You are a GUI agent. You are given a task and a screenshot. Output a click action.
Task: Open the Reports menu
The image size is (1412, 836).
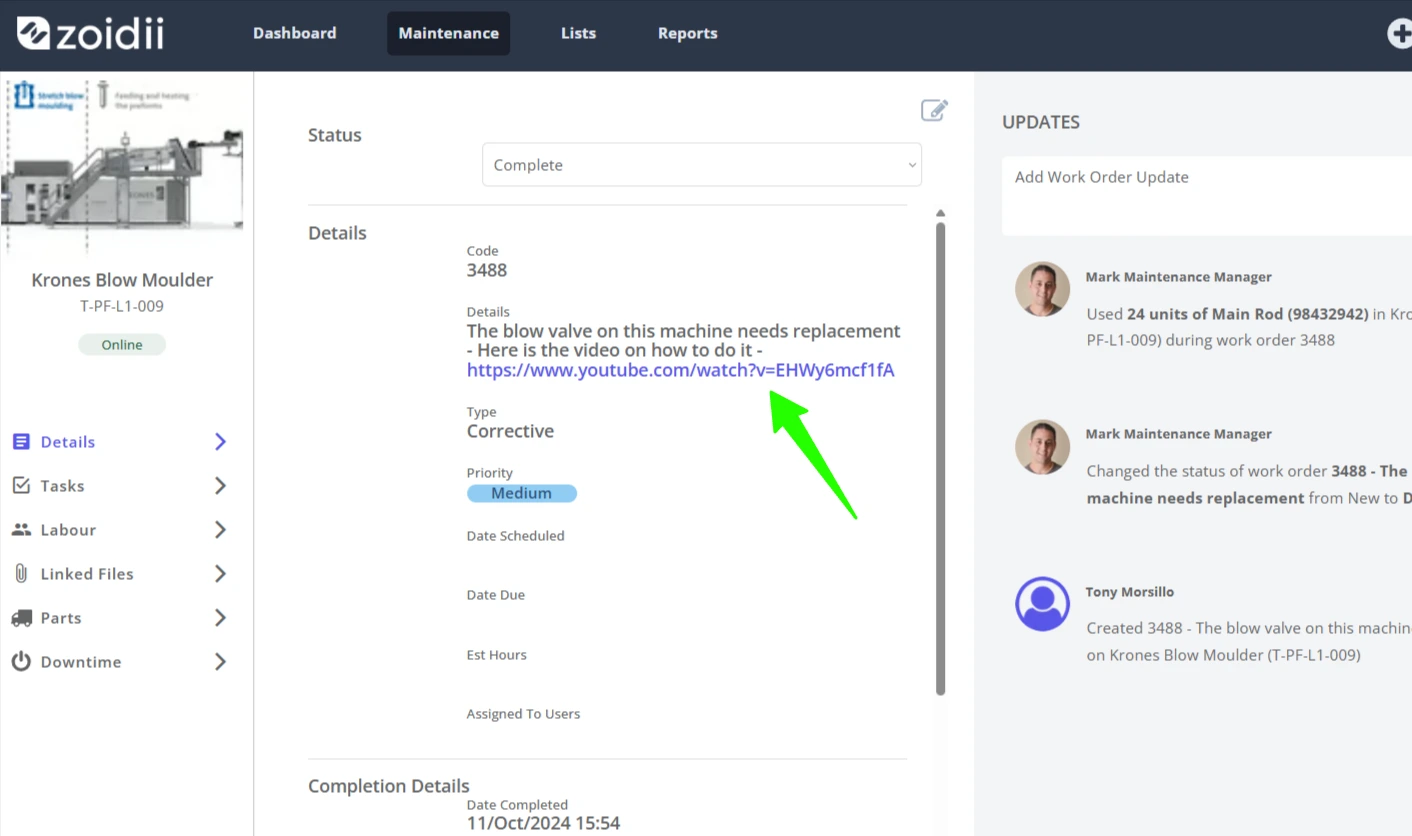[x=687, y=33]
